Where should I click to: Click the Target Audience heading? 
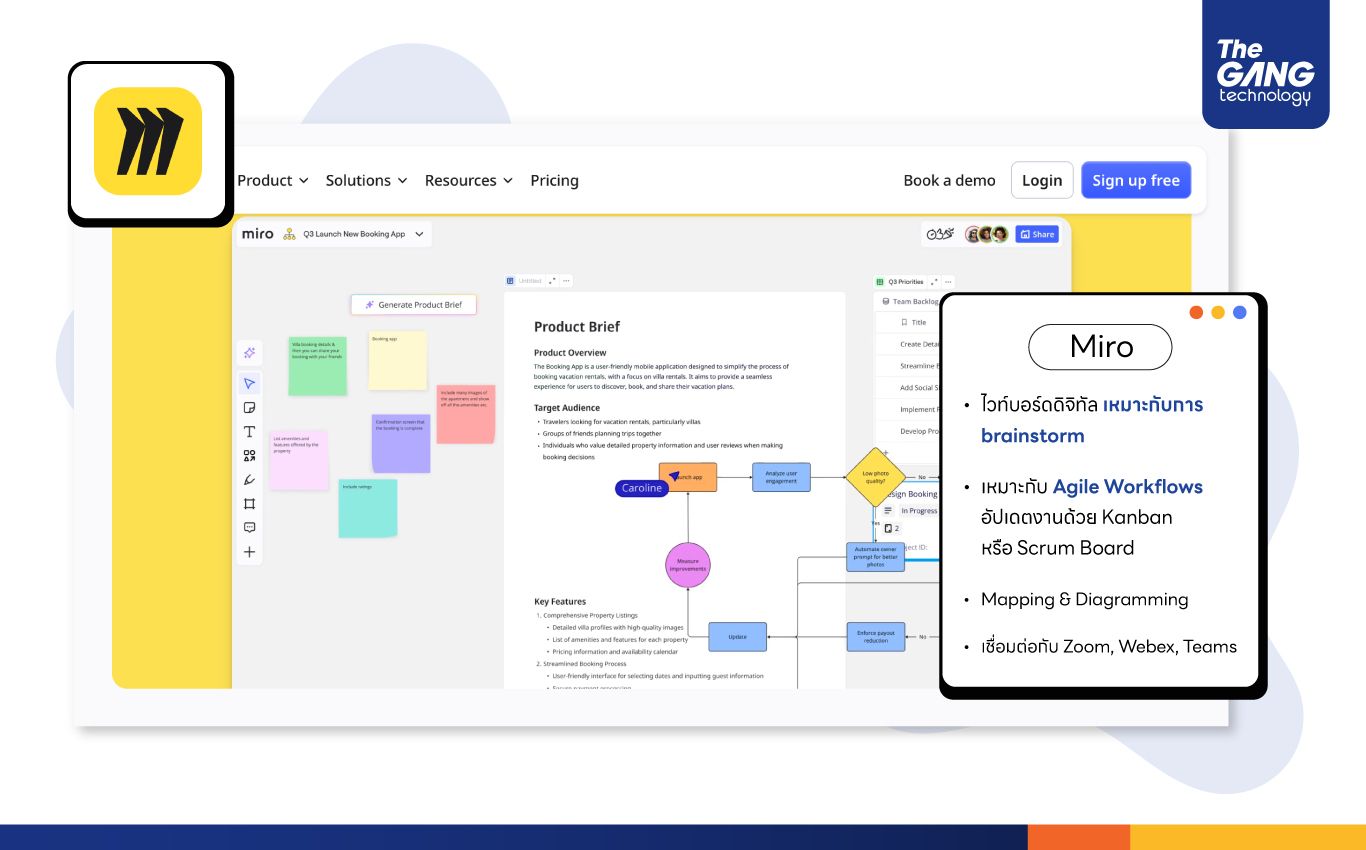pos(567,408)
